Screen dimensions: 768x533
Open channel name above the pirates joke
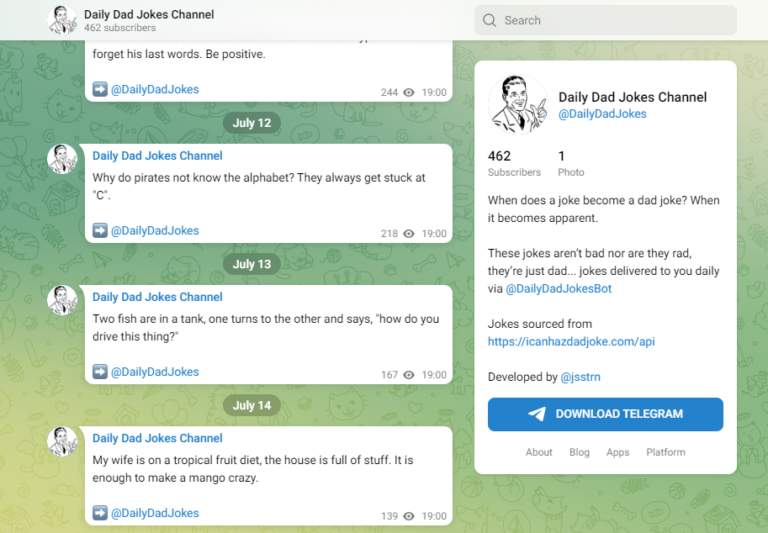coord(157,156)
